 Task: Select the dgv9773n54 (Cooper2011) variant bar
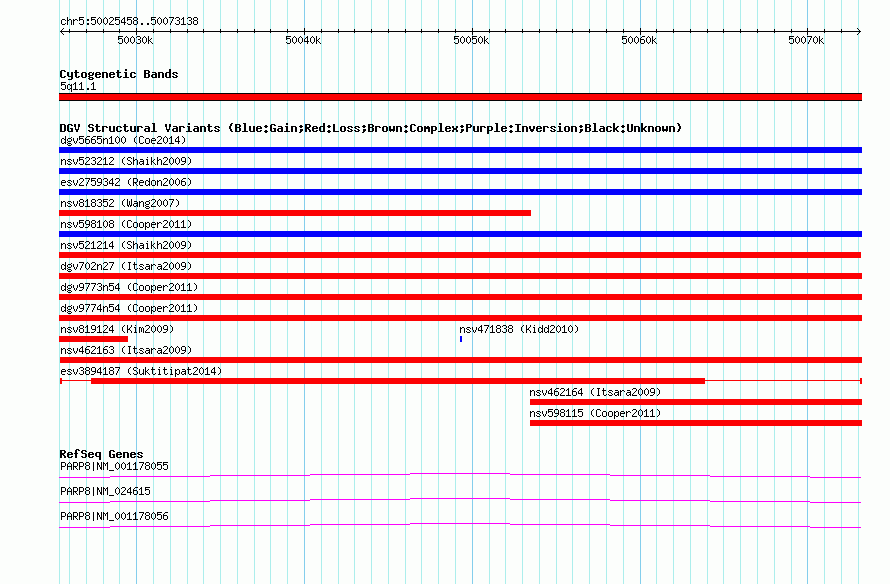click(460, 297)
